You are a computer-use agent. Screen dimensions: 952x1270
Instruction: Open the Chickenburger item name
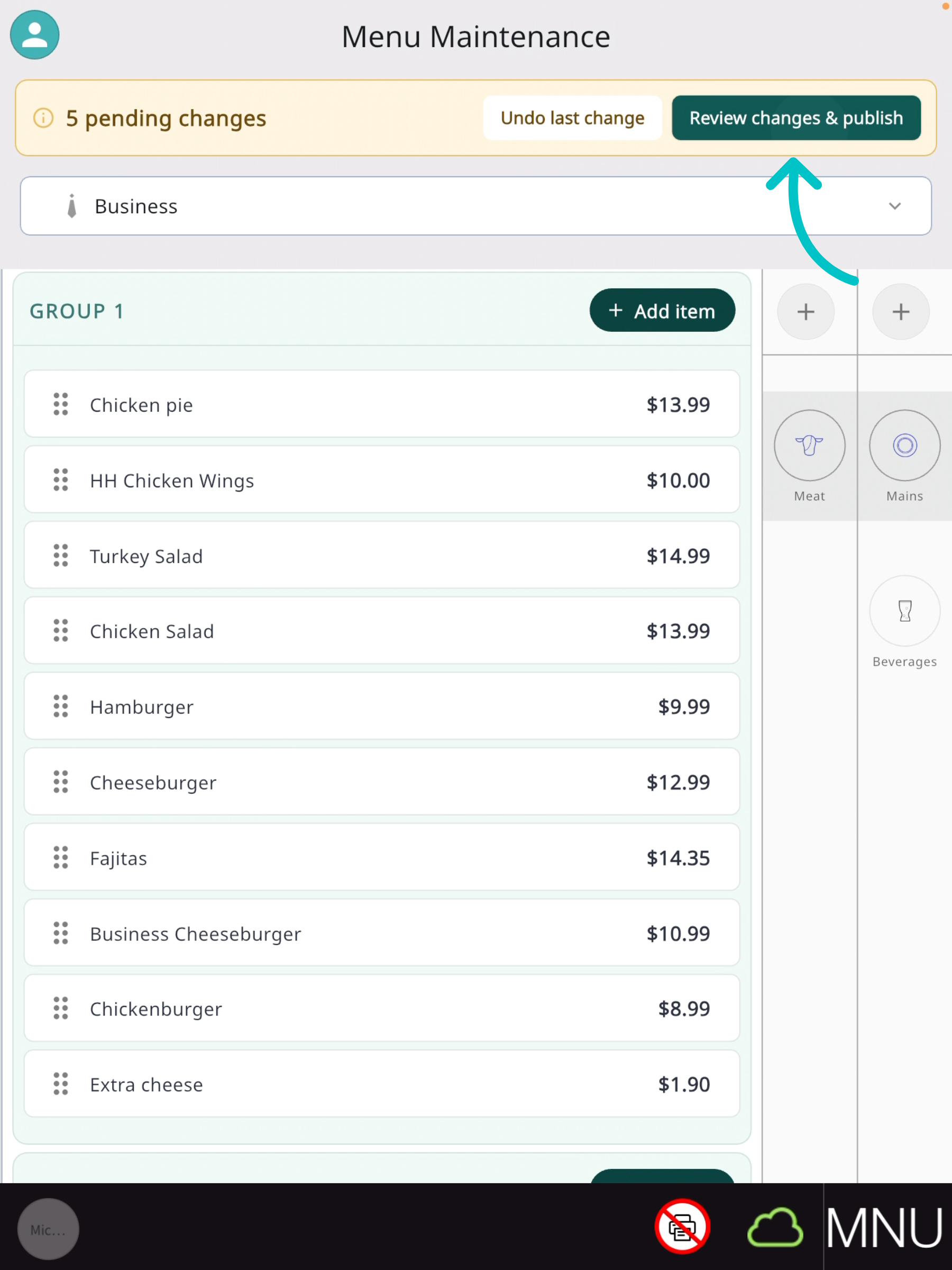point(155,1009)
